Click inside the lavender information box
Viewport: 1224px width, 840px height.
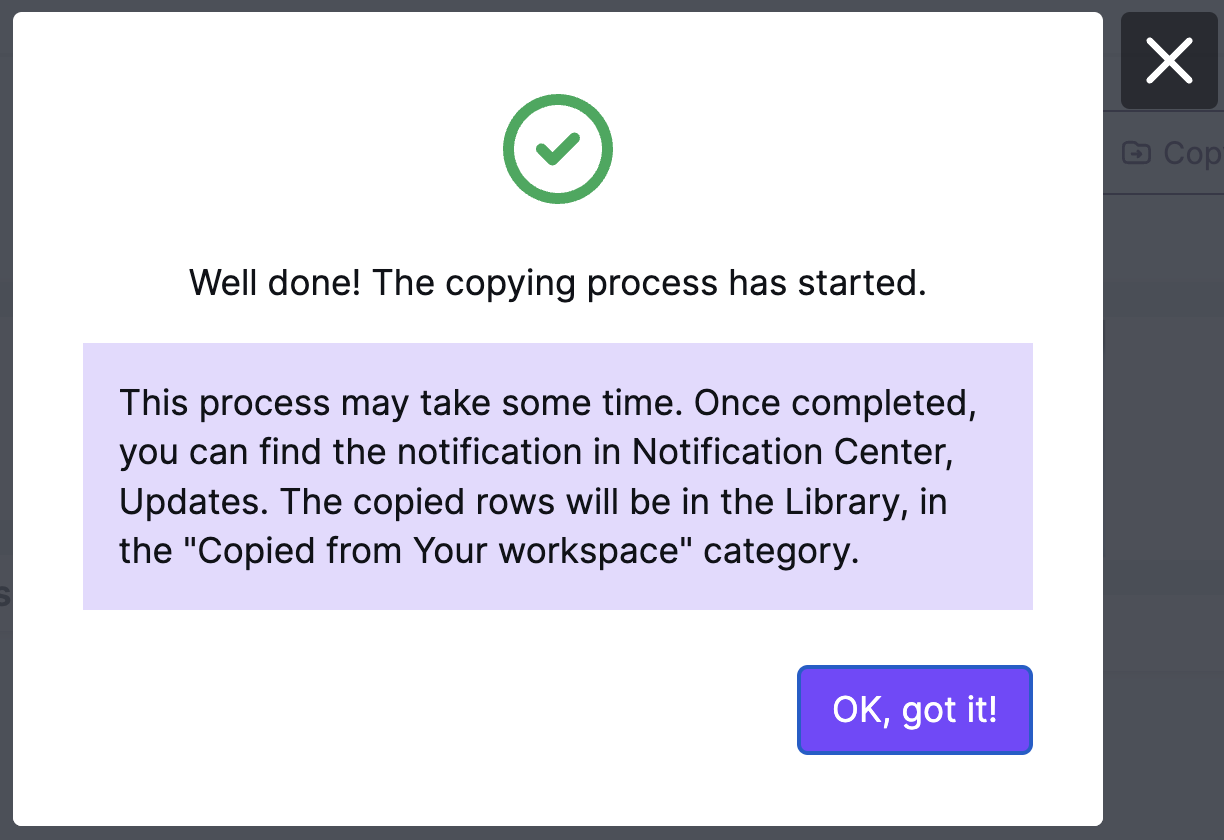(557, 476)
